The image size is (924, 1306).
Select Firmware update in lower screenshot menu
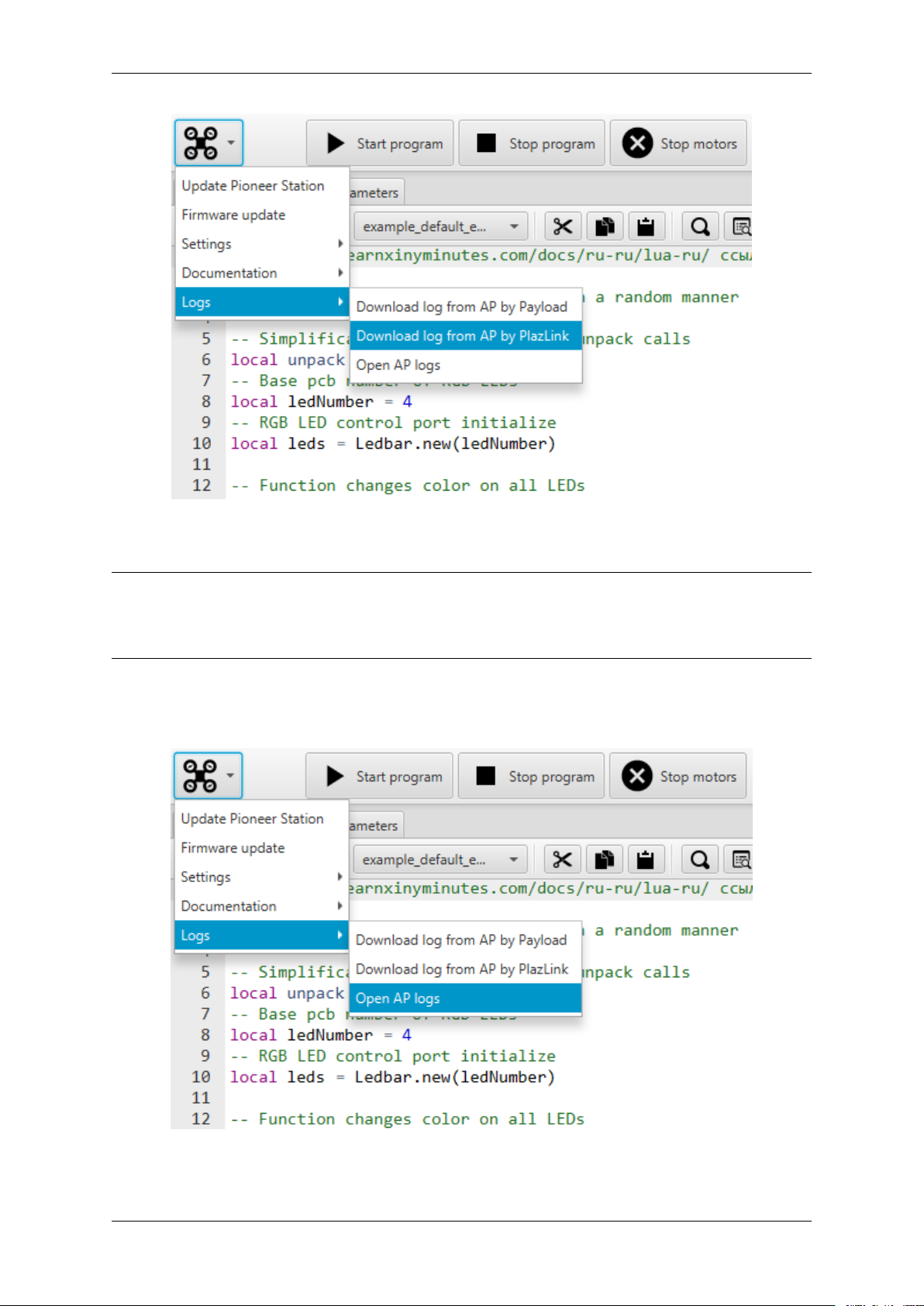click(x=261, y=848)
